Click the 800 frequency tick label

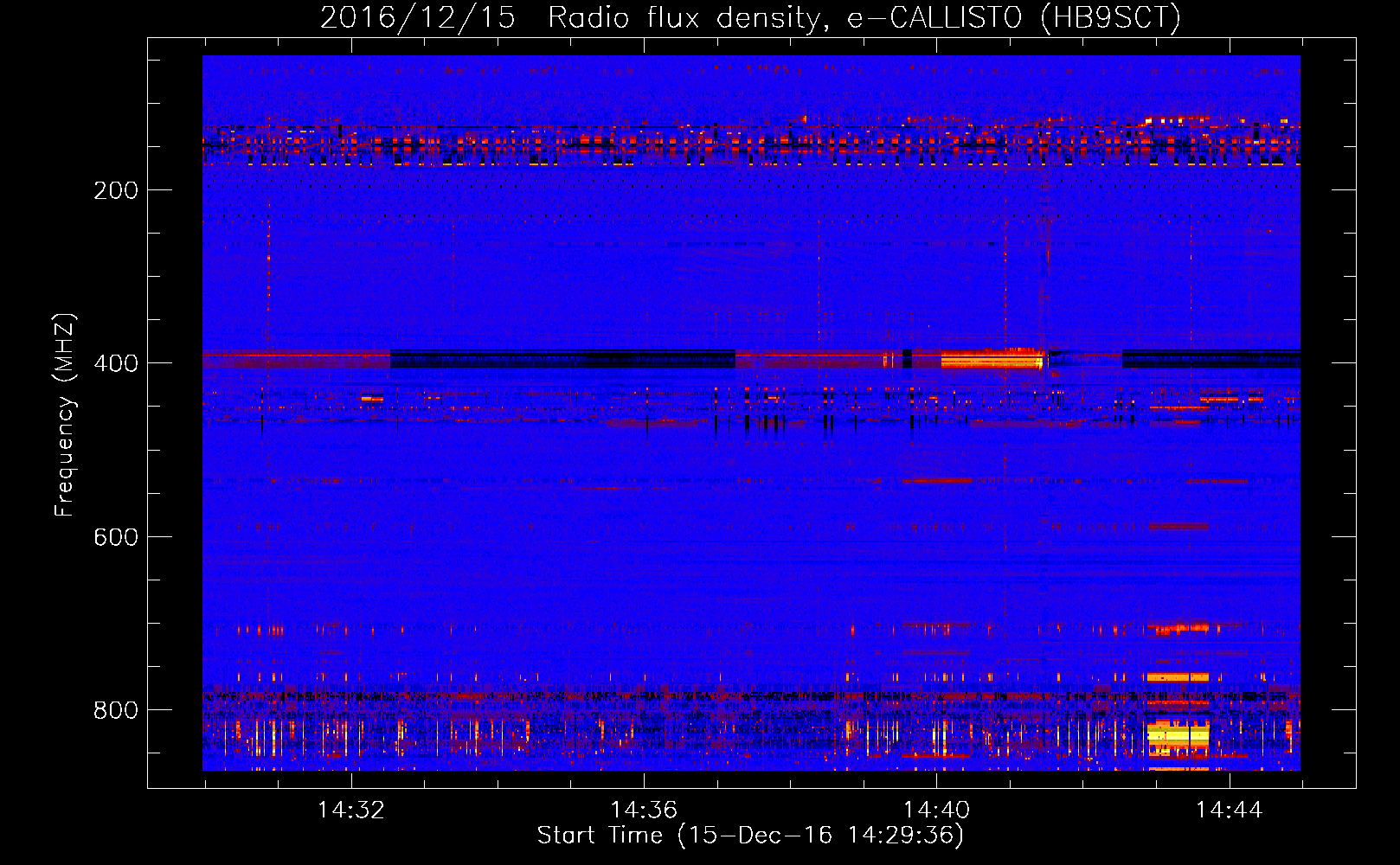point(116,710)
